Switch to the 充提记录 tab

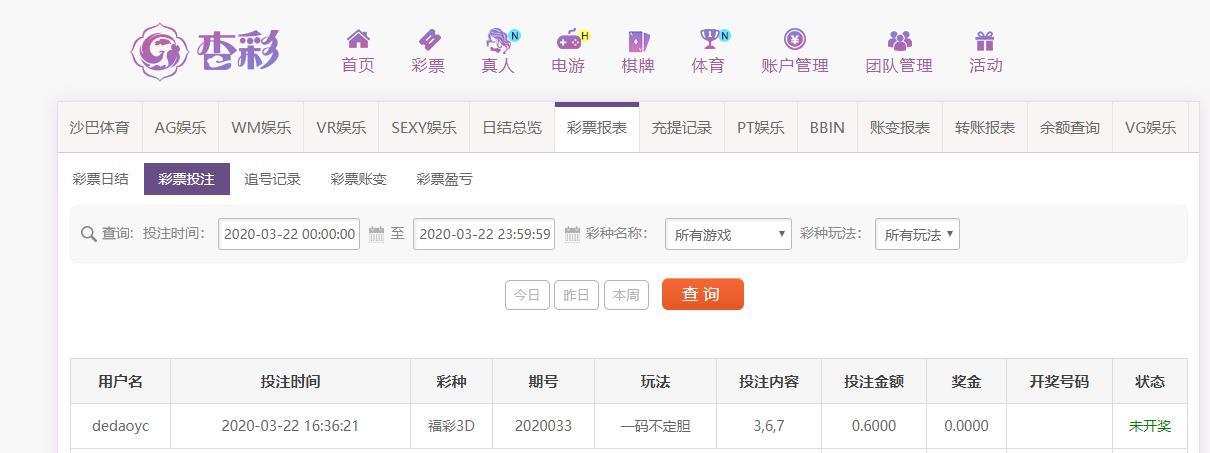click(x=682, y=128)
